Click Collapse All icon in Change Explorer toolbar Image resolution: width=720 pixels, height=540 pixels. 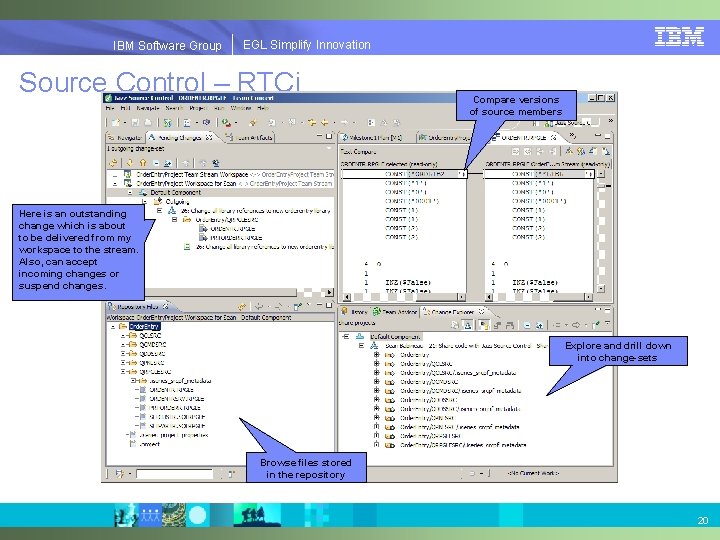pyautogui.click(x=527, y=325)
